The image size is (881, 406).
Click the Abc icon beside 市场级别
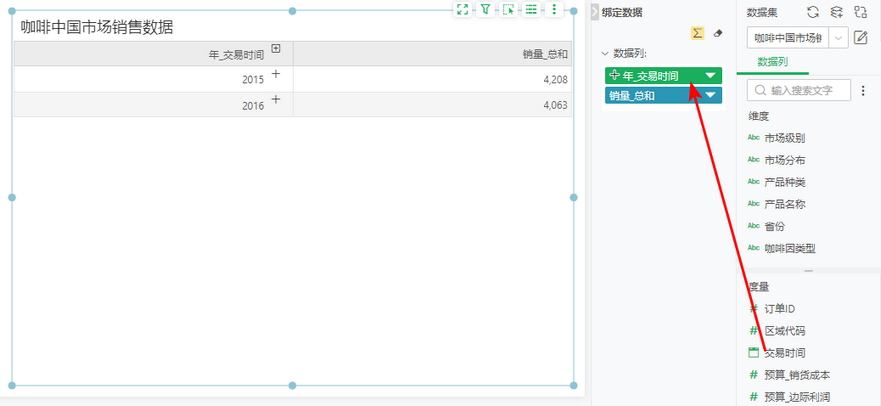753,138
